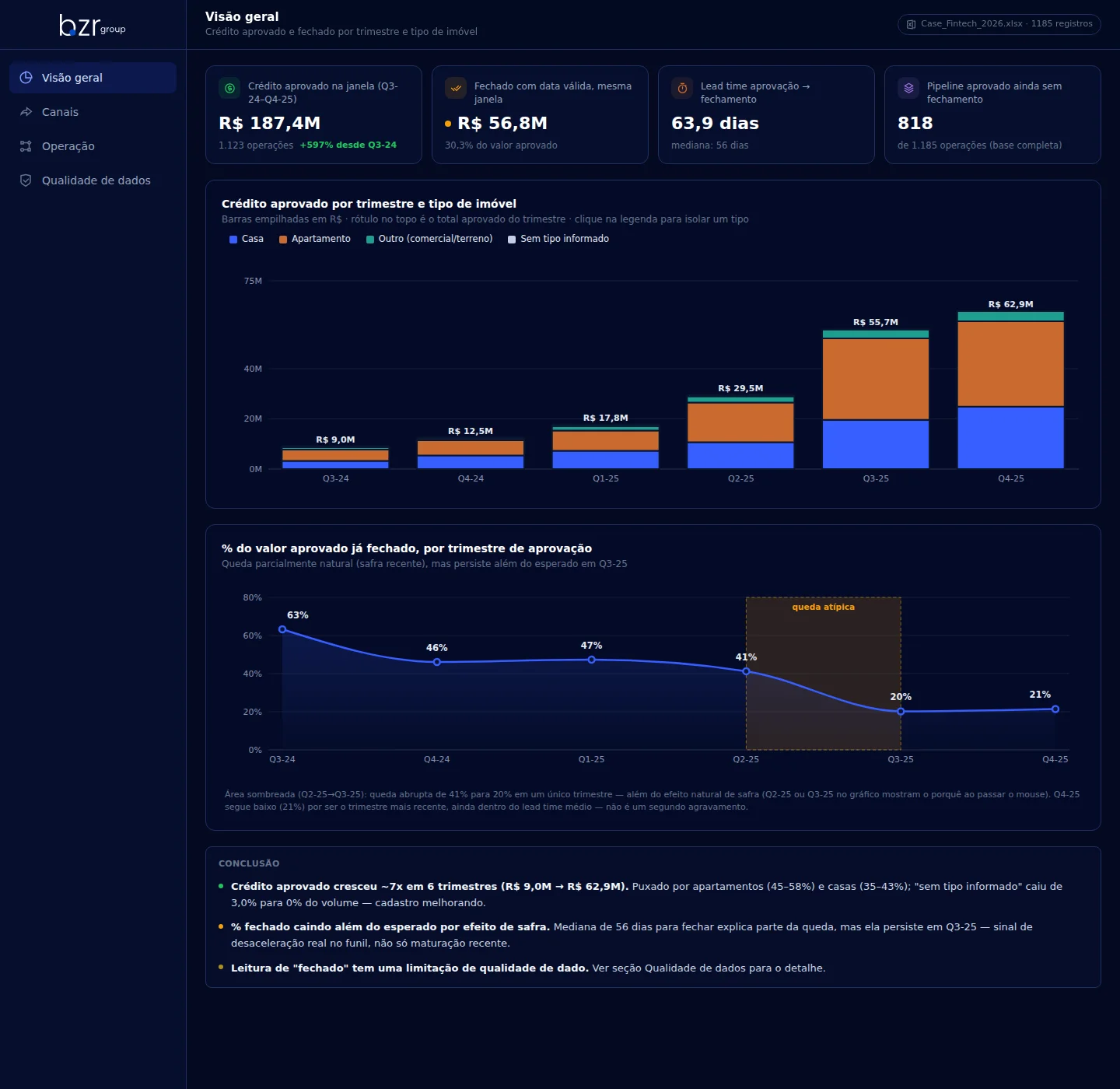Click the mediana: 56 dias subtext
Image resolution: width=1120 pixels, height=1089 pixels.
pyautogui.click(x=710, y=145)
